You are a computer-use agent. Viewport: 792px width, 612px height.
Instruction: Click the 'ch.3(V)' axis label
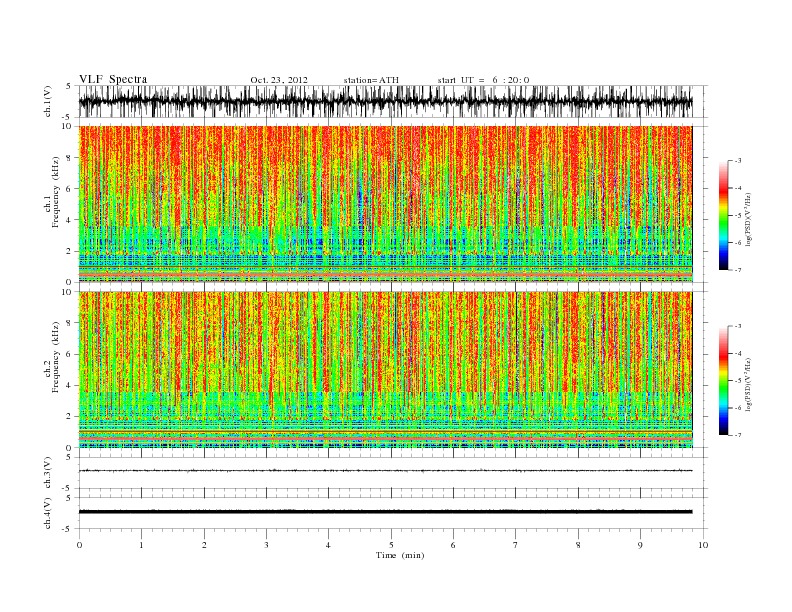tap(48, 473)
